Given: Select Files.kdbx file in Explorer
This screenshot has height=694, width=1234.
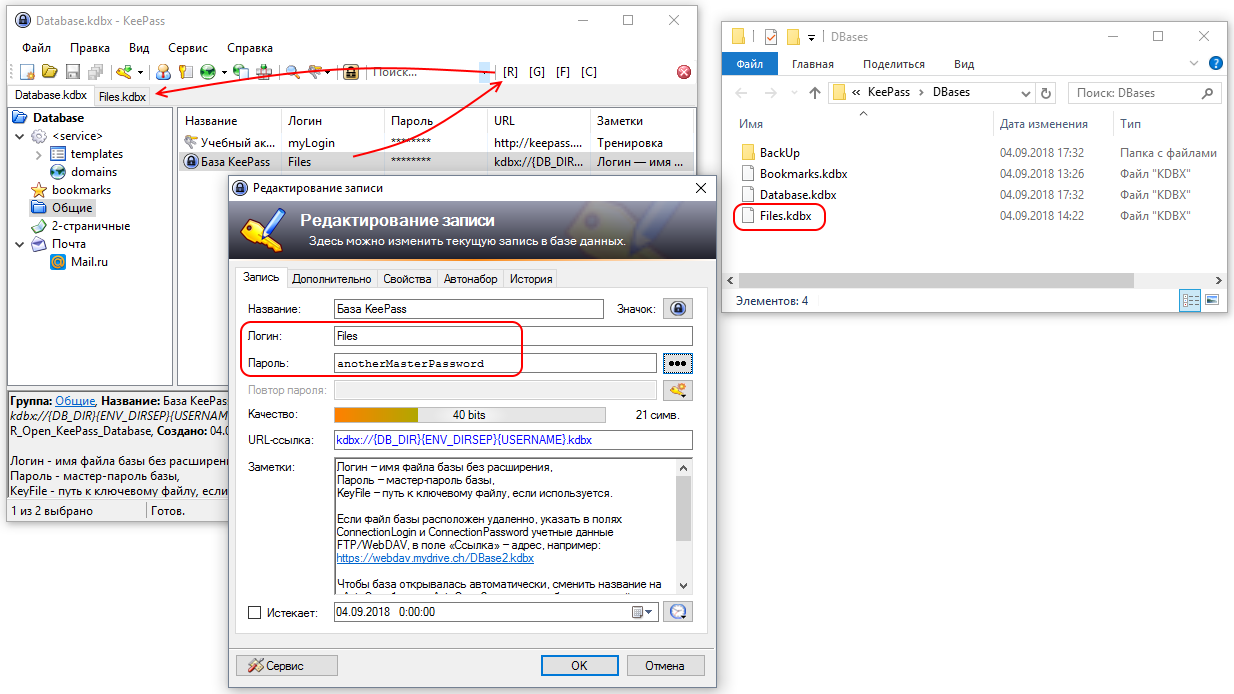Looking at the screenshot, I should tap(785, 216).
